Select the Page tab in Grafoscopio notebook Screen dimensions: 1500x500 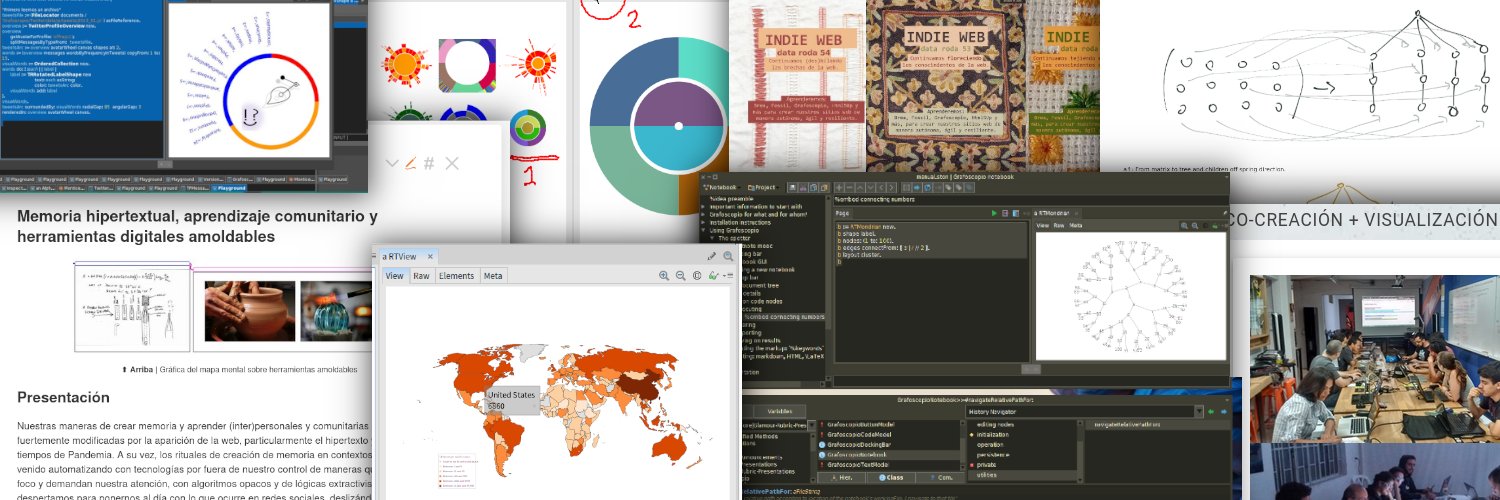pos(842,213)
